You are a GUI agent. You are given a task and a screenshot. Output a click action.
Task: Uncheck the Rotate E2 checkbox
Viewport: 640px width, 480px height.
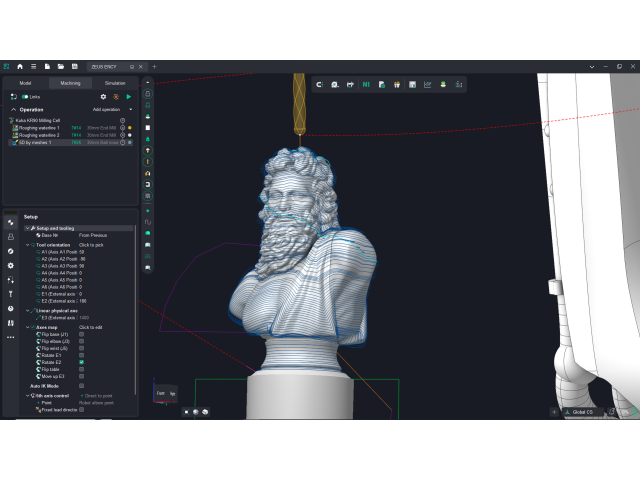tap(81, 361)
